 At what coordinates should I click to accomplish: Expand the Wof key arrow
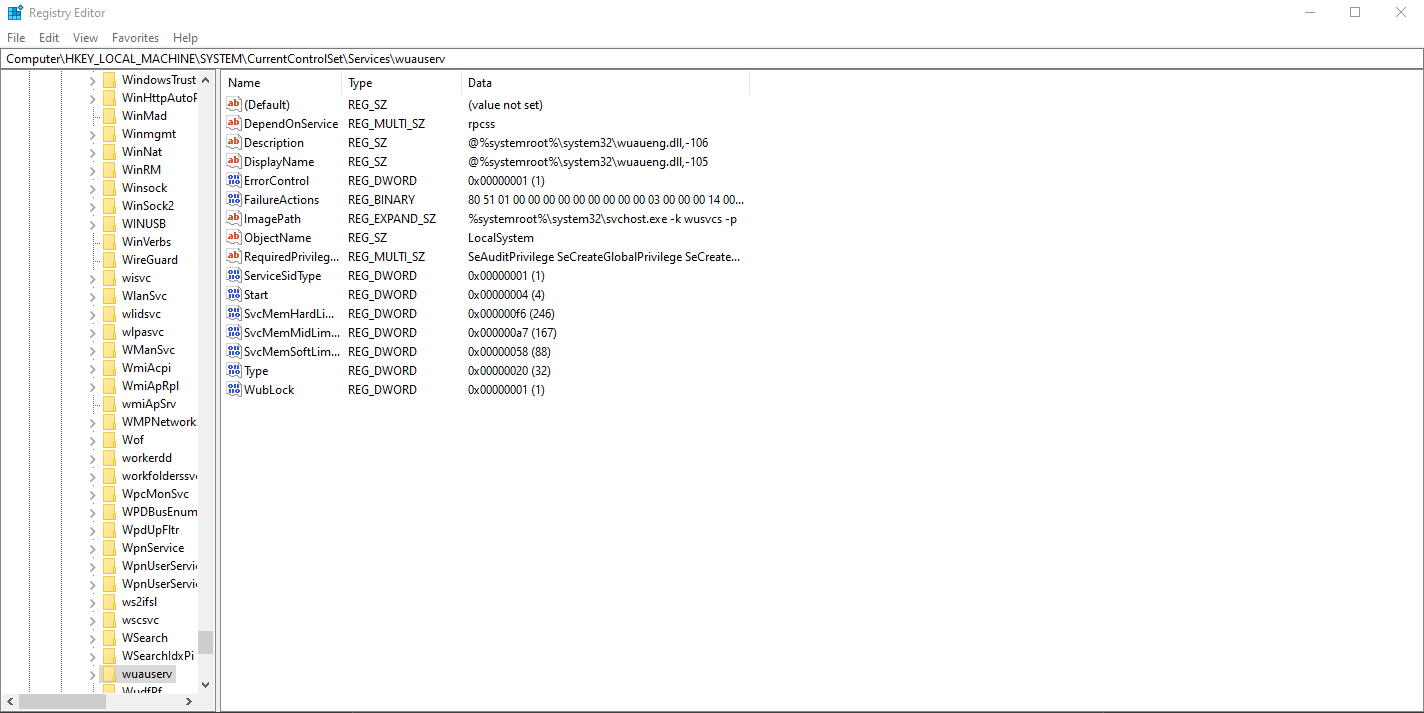point(92,440)
